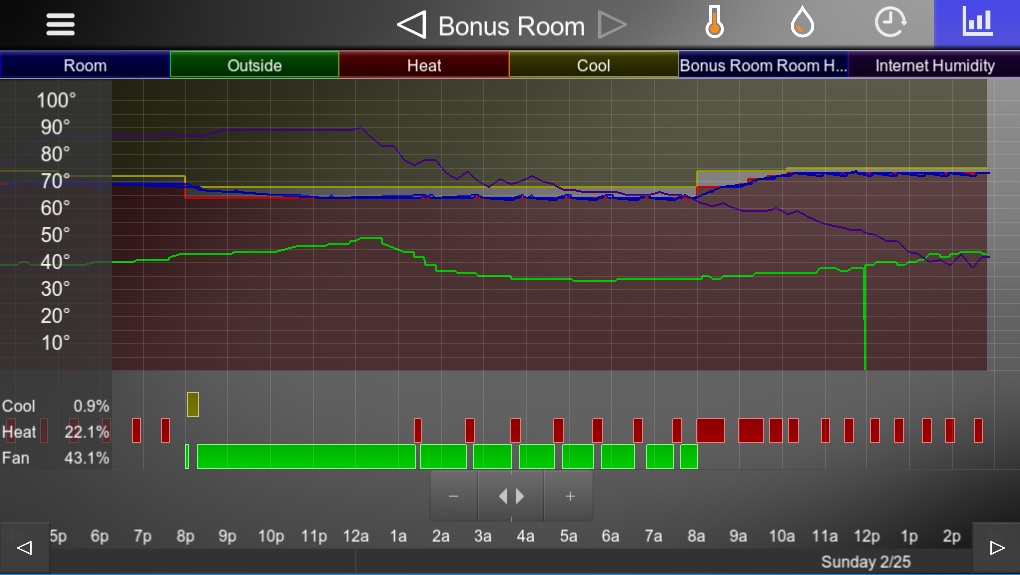Reset zoom with center double-arrow button
The height and width of the screenshot is (575, 1020).
tap(511, 496)
